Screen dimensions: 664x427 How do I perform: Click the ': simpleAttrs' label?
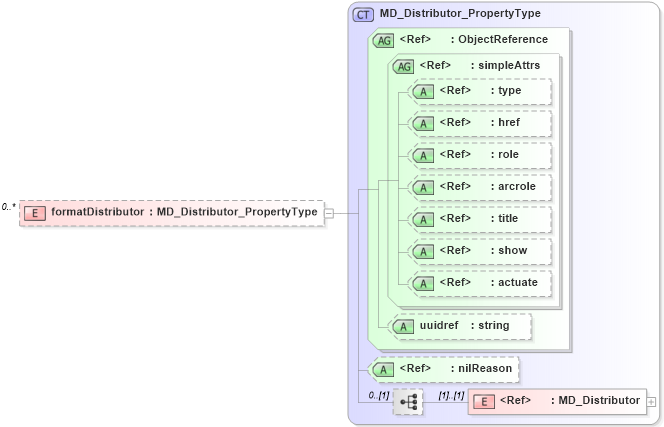[x=505, y=65]
